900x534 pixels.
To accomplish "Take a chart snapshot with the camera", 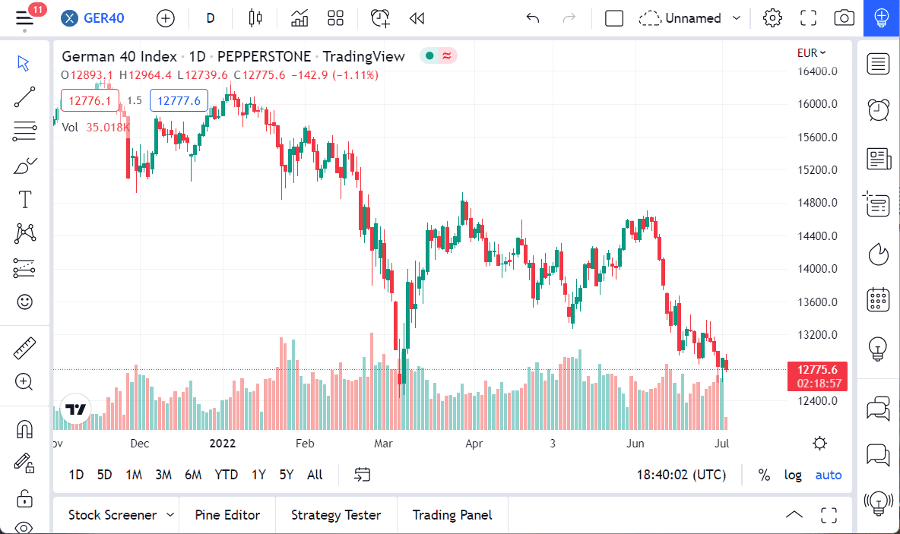I will click(x=845, y=18).
